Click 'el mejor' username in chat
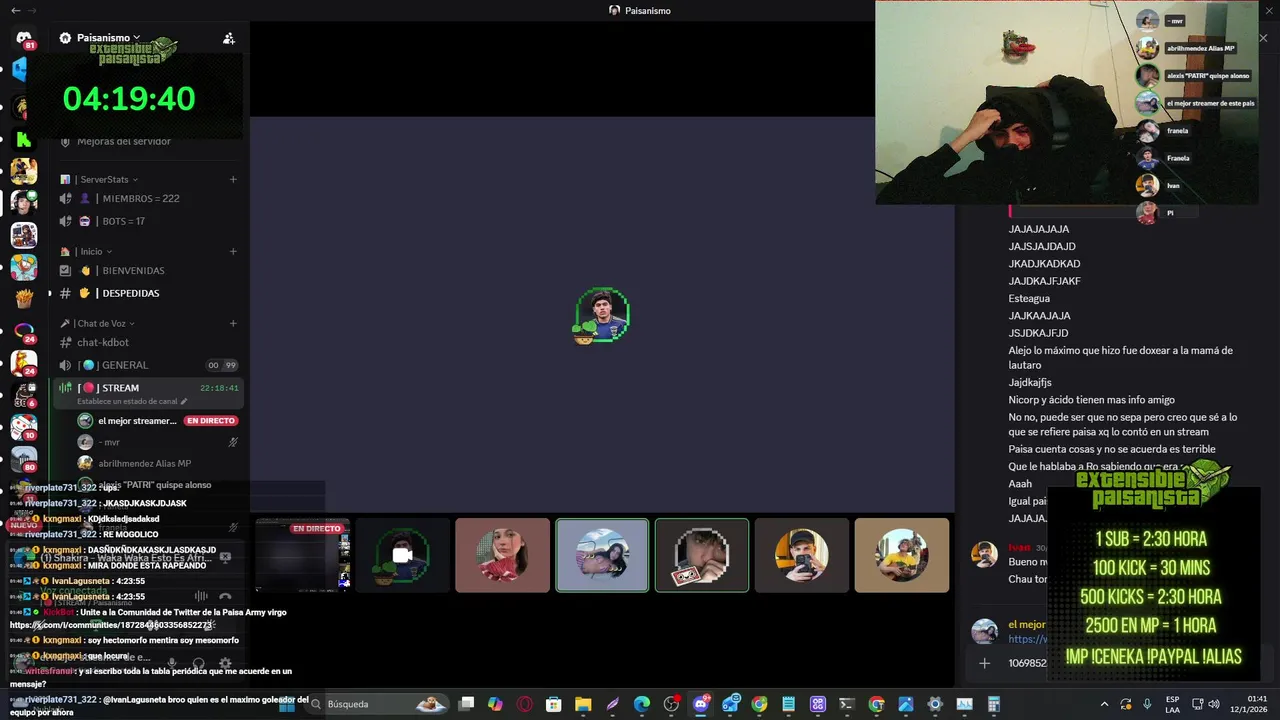The height and width of the screenshot is (720, 1280). pos(1027,625)
